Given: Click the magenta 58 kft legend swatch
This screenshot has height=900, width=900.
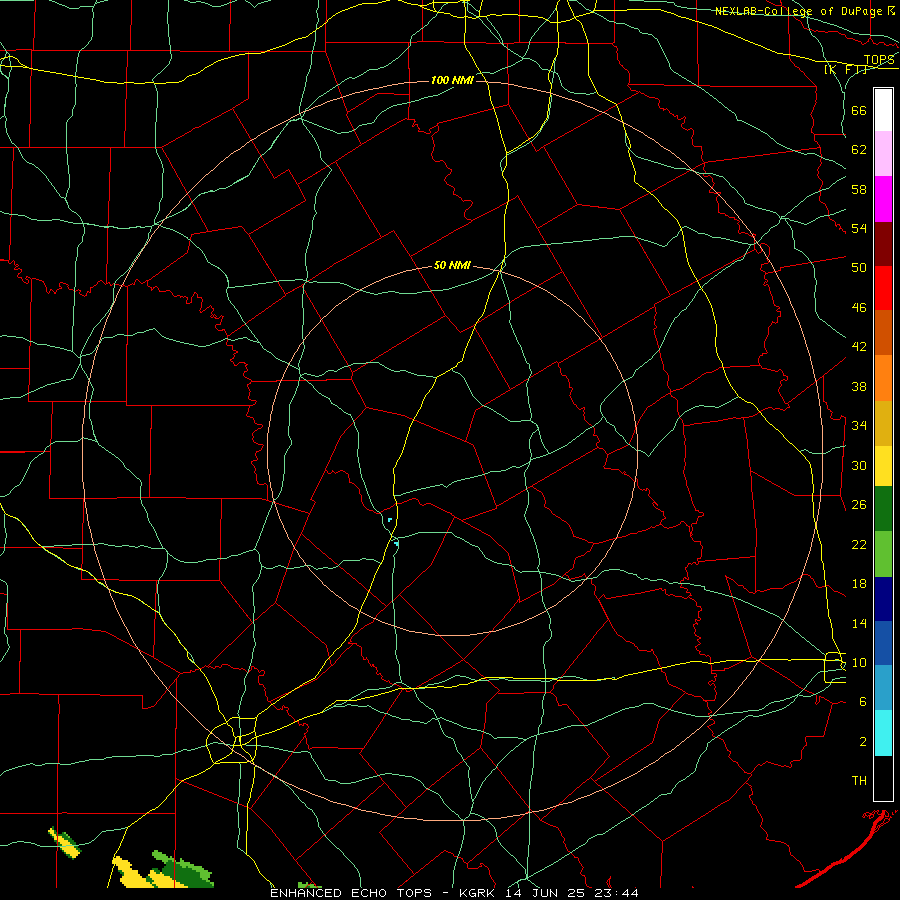Looking at the screenshot, I should 883,199.
